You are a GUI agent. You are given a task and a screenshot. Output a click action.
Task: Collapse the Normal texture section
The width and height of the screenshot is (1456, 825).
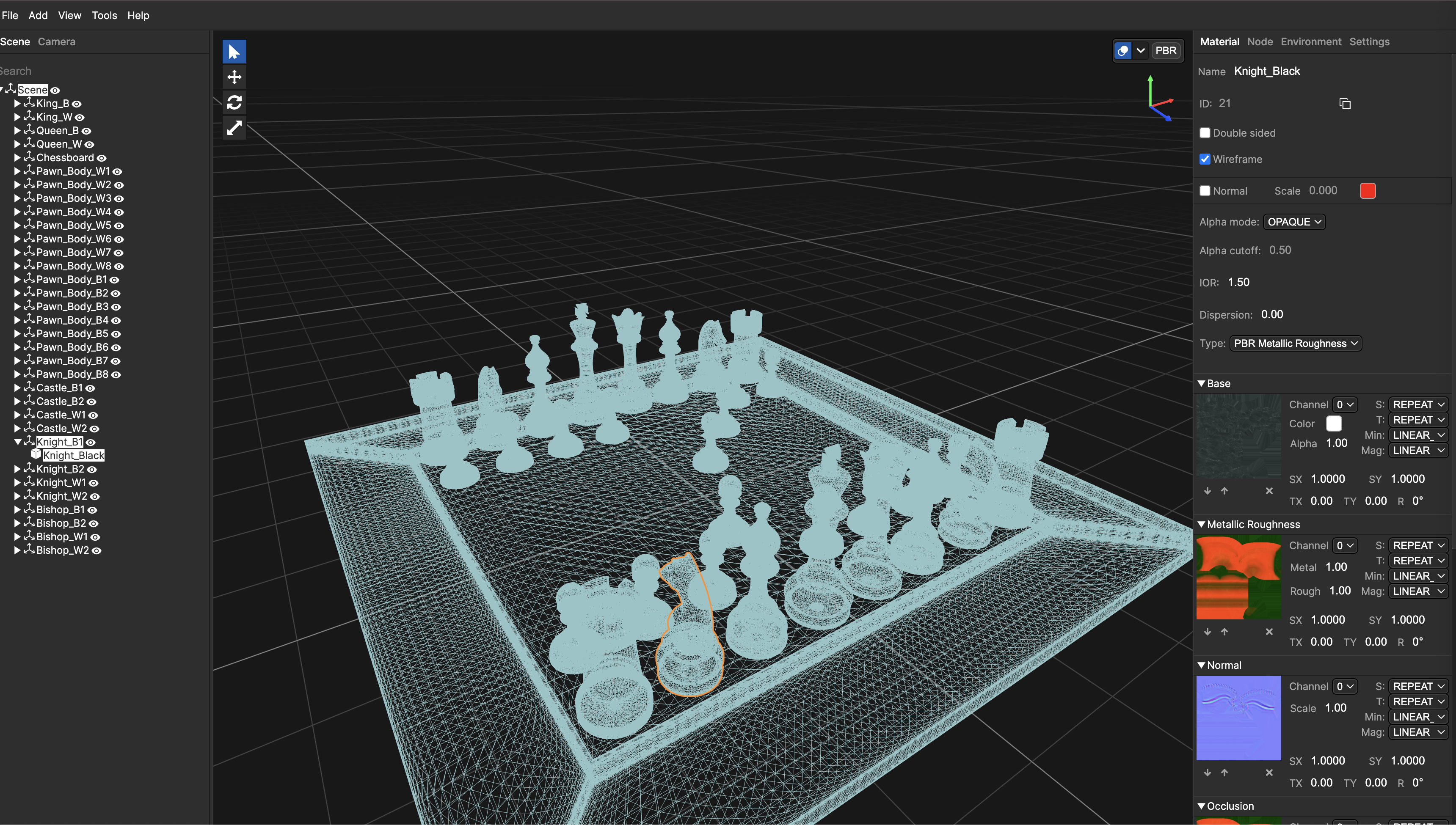point(1201,665)
